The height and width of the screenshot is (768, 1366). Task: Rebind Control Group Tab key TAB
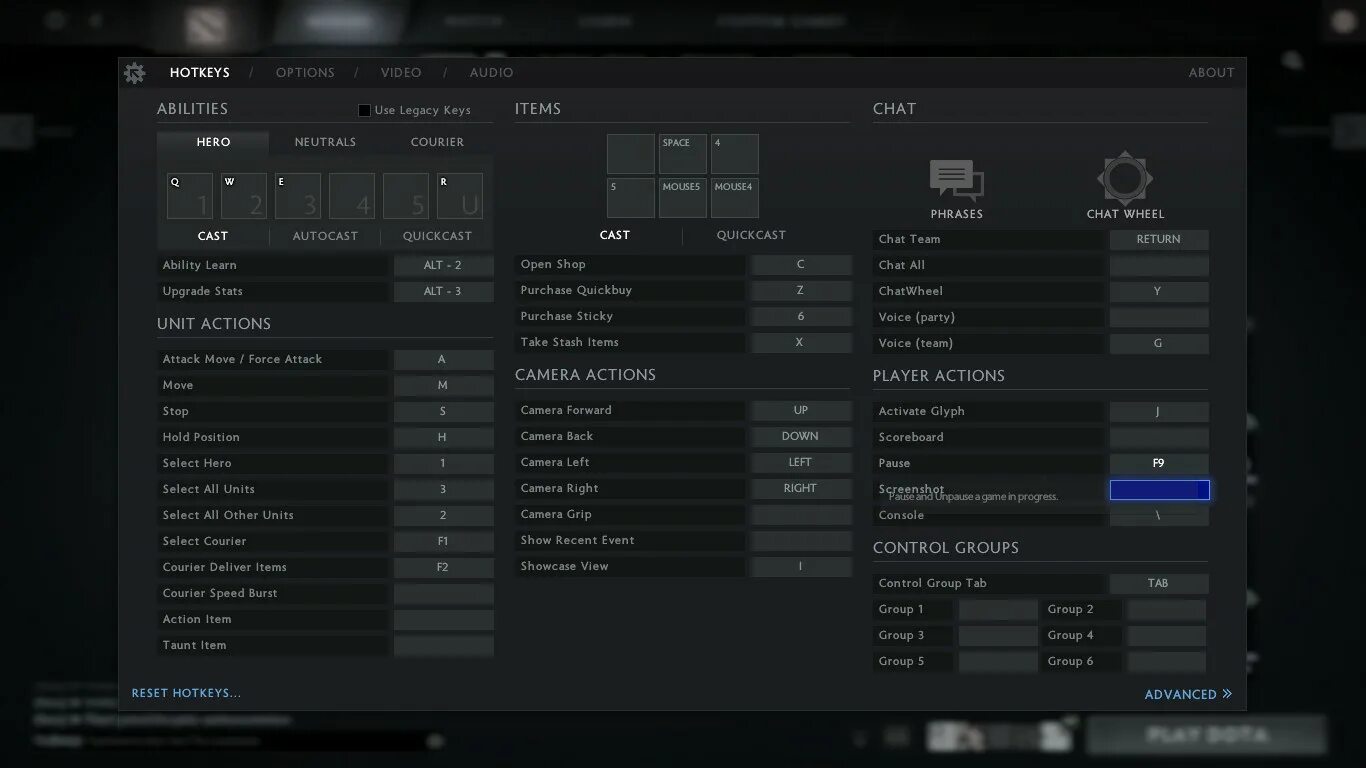1159,583
